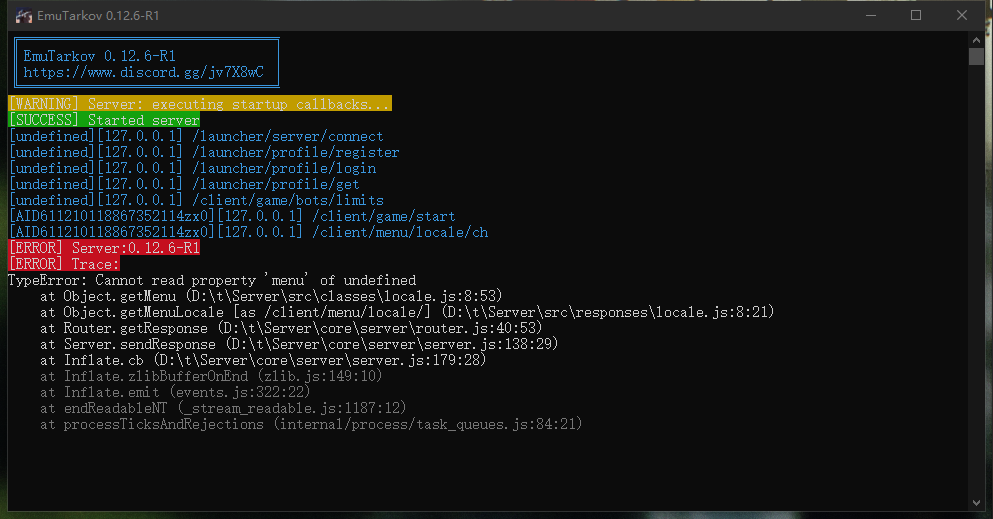
Task: Click the scrollbar down arrow
Action: (x=976, y=503)
